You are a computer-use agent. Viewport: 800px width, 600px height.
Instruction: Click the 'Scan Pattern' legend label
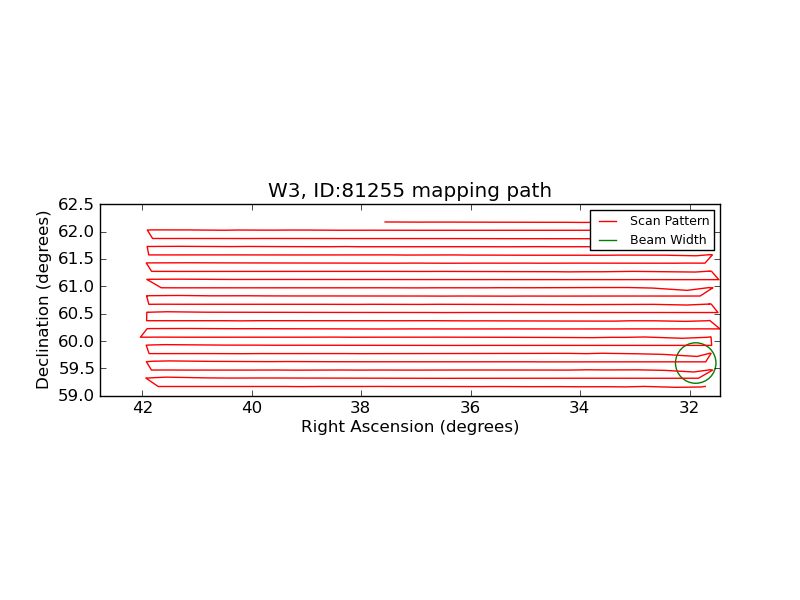669,221
